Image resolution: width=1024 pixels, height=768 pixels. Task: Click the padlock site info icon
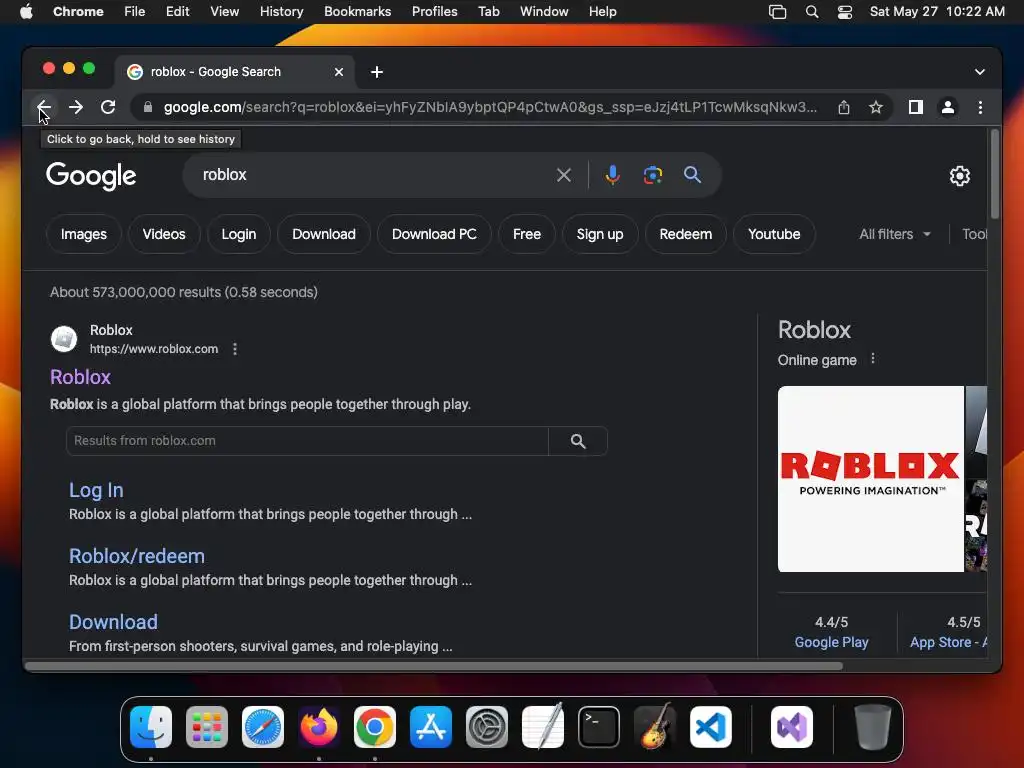point(148,107)
